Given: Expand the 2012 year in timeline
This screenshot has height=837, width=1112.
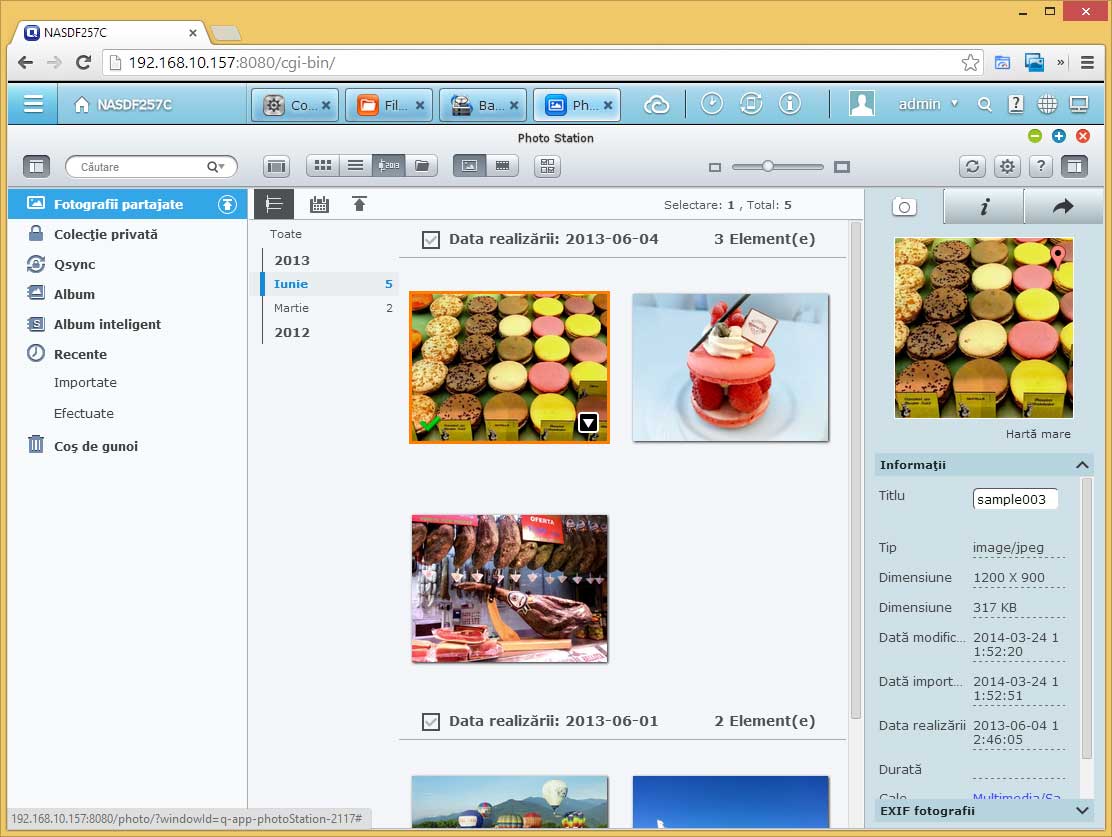Looking at the screenshot, I should click(x=291, y=332).
